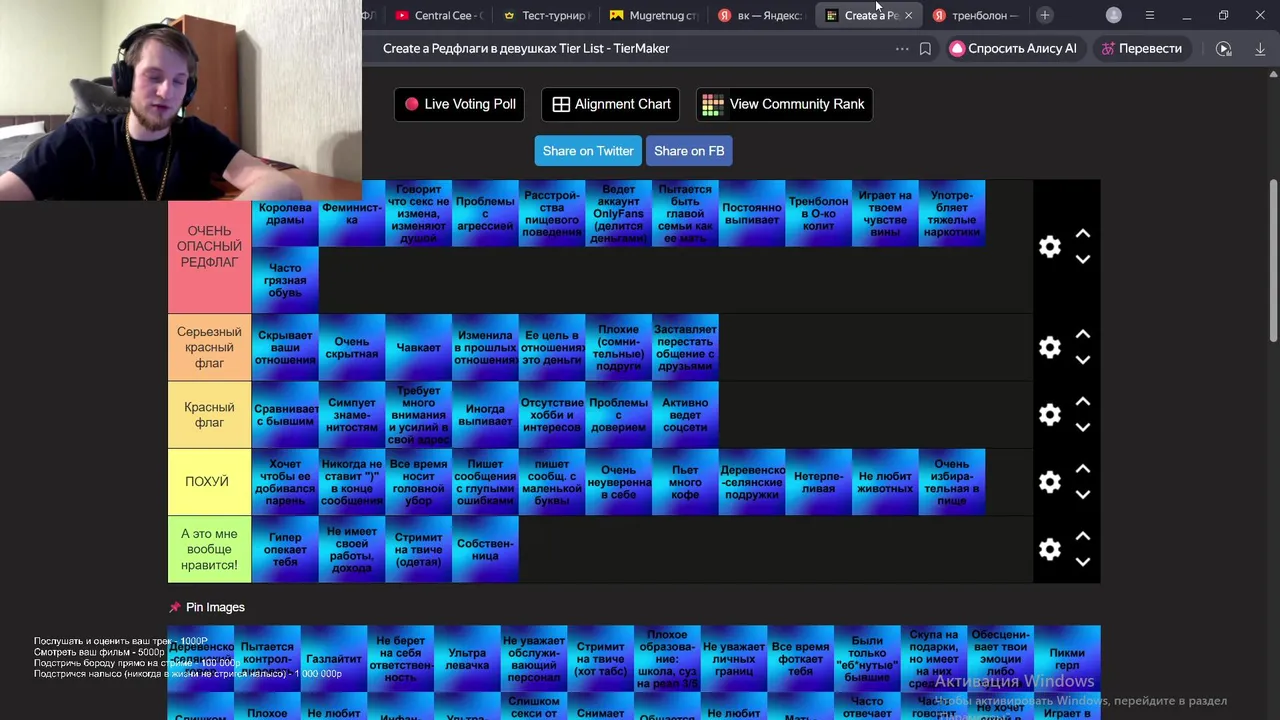Move ОЧЕНЬ ОПАСНЫЙ РЕДФЛАГ tier up
Image resolution: width=1280 pixels, height=720 pixels.
(x=1082, y=233)
